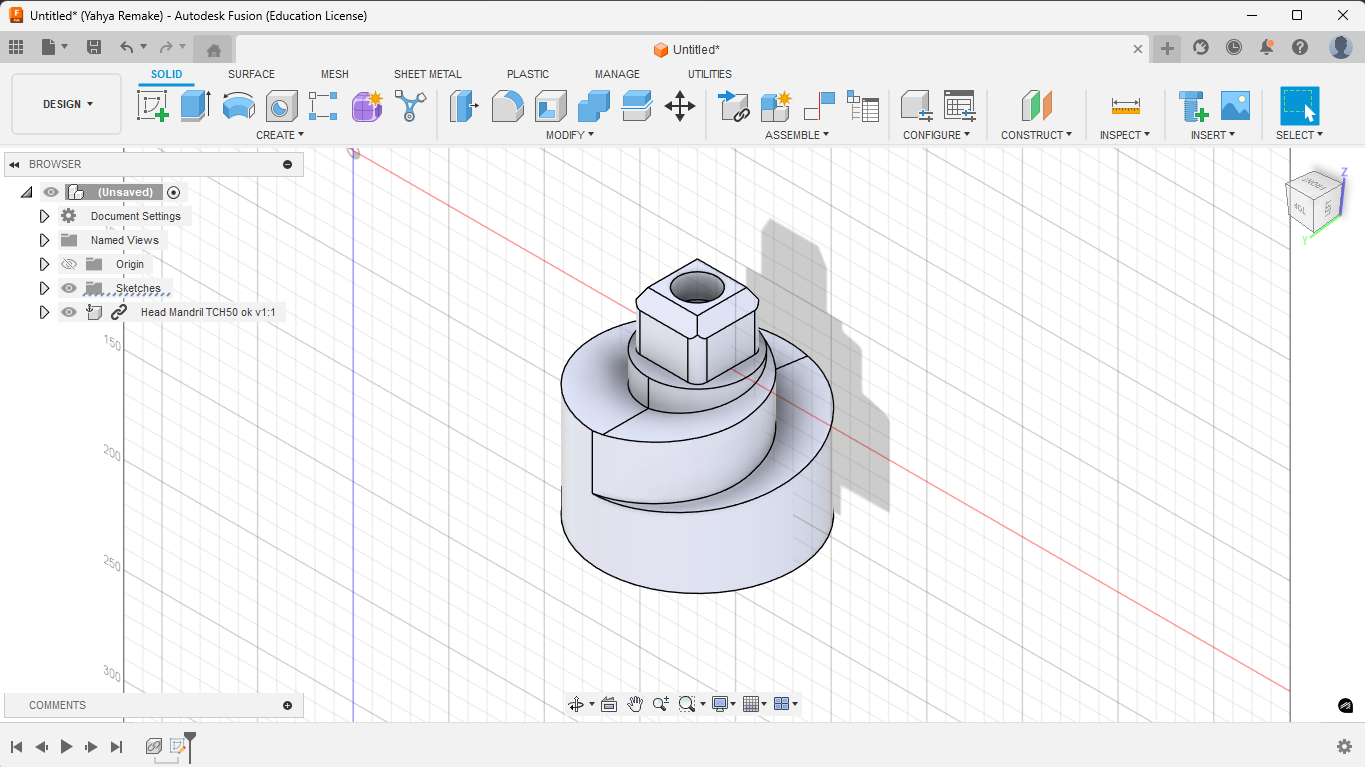
Task: Choose the Fillet tool in Modify
Action: tap(507, 105)
